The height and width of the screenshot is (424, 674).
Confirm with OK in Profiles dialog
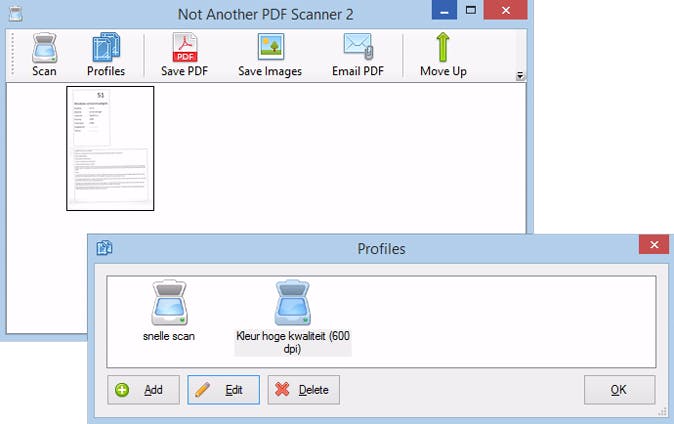619,390
